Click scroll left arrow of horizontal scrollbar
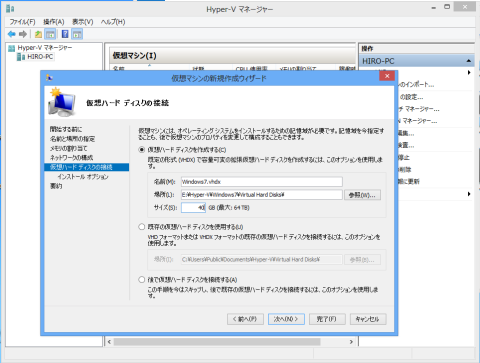 [109, 342]
